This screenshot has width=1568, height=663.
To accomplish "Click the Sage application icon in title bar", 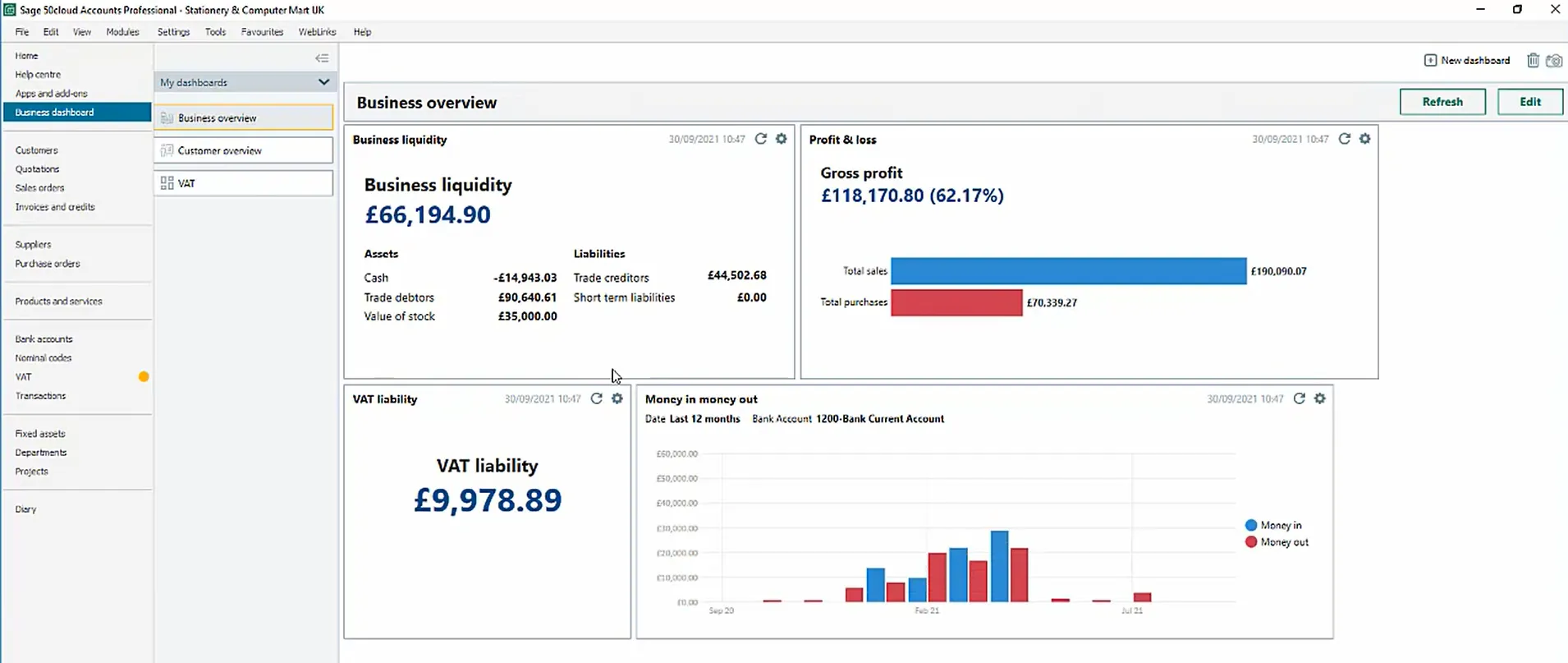I will point(10,10).
